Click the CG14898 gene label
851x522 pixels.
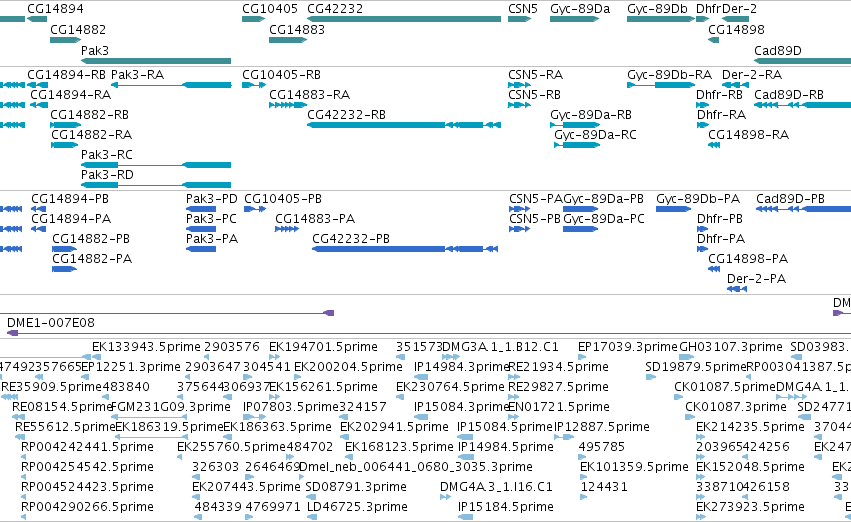tap(736, 29)
